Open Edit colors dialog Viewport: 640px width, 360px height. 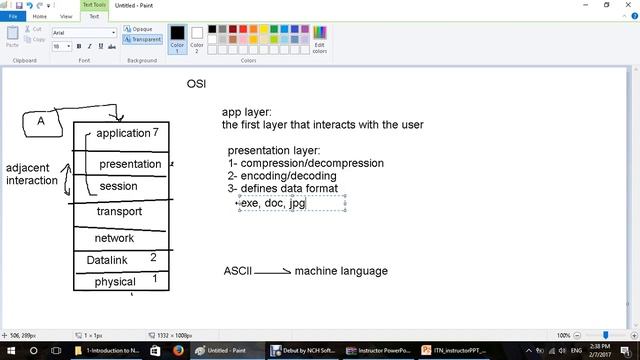(x=320, y=39)
